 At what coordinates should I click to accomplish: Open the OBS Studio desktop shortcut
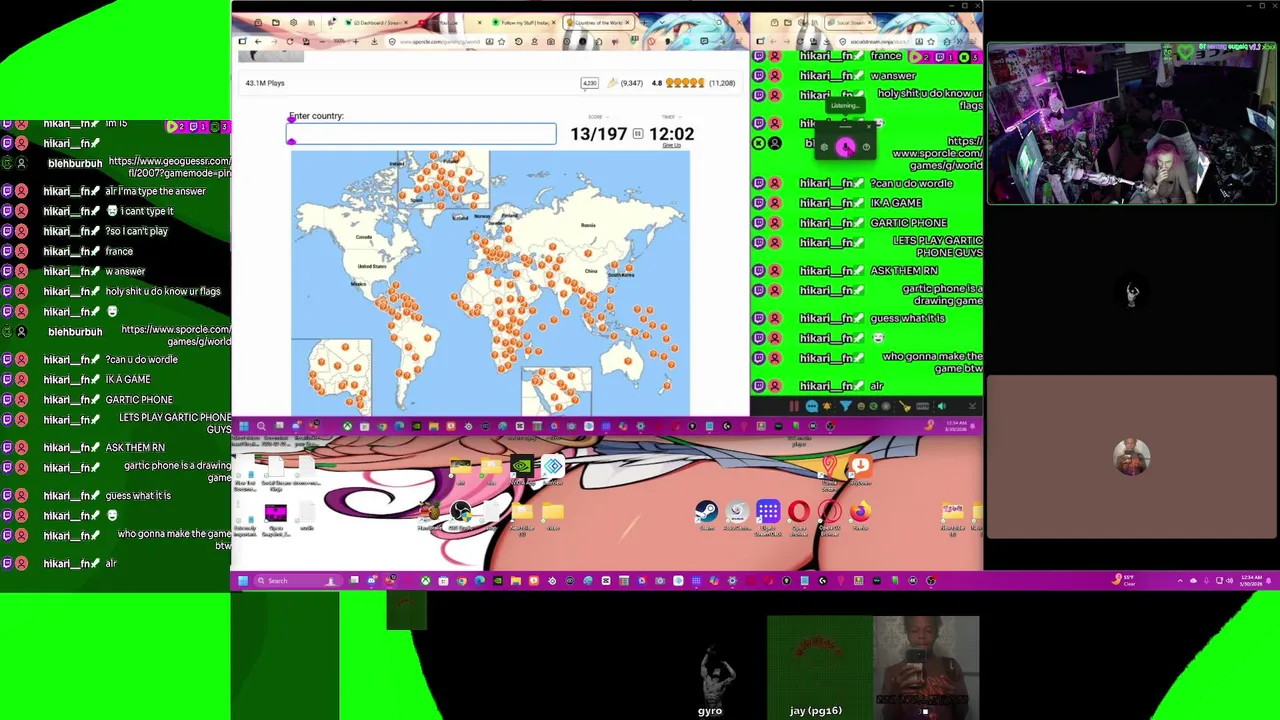point(460,515)
